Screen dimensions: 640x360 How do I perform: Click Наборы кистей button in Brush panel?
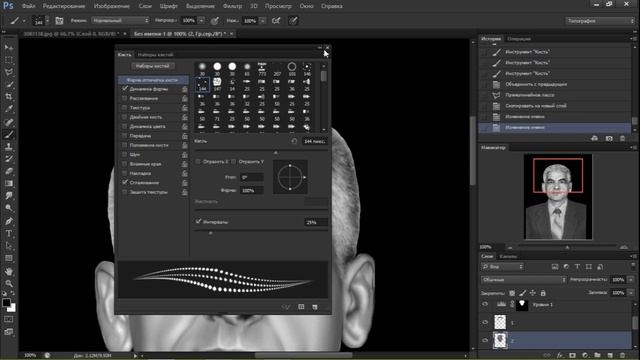[153, 66]
